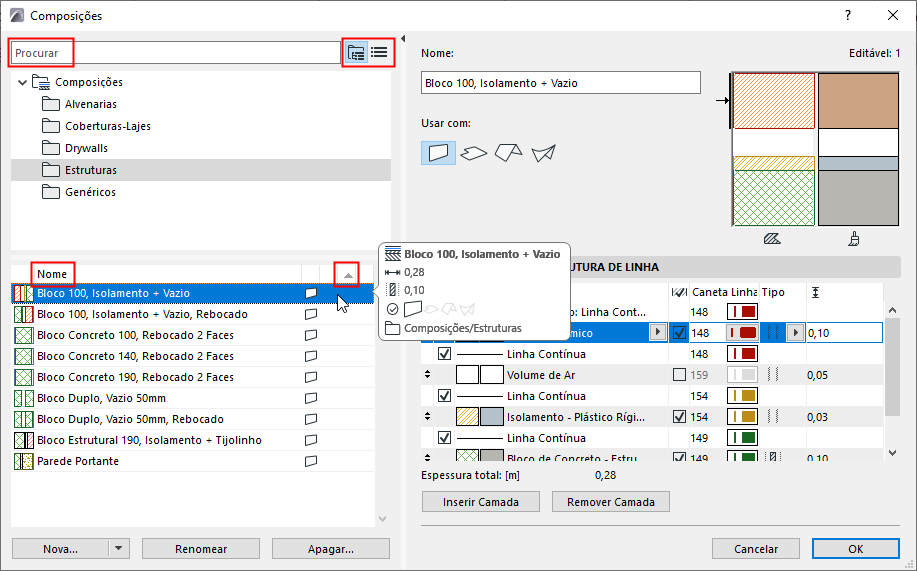The image size is (917, 571).
Task: Open the dropdown arrow beside Nova
Action: pos(119,549)
